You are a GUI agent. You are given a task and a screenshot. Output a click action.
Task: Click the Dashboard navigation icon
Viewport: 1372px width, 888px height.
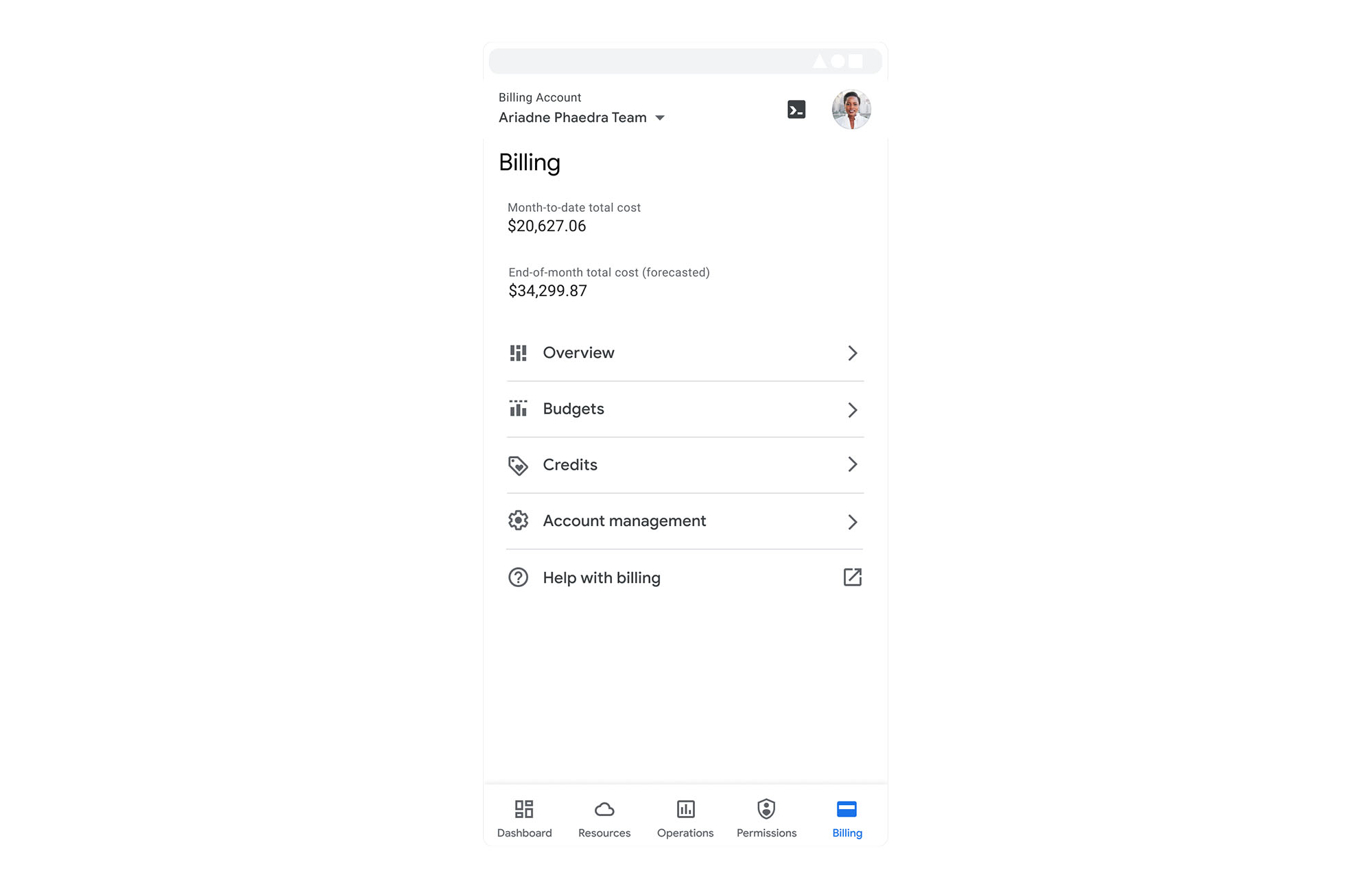[524, 810]
